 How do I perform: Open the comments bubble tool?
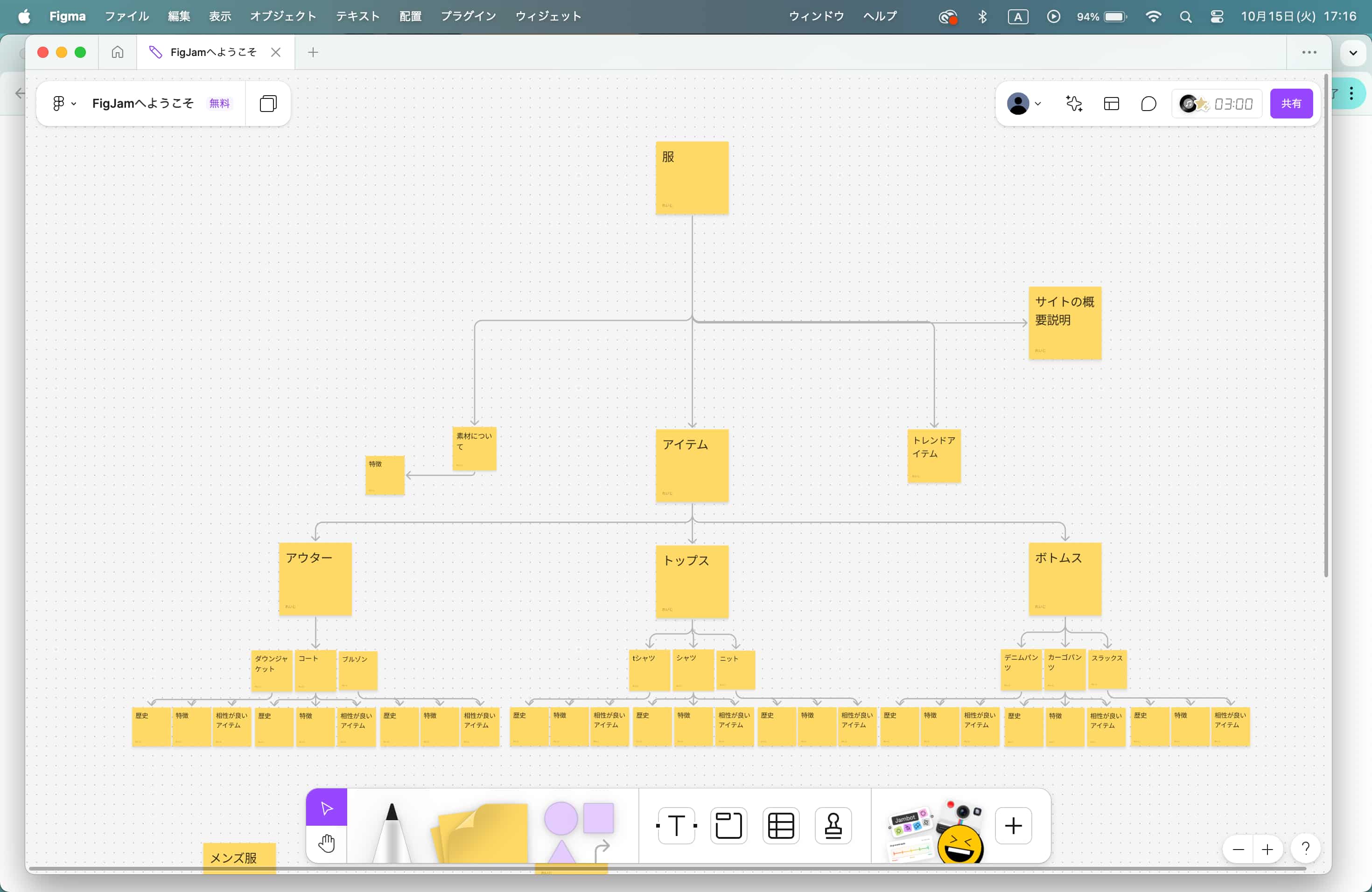point(1148,104)
